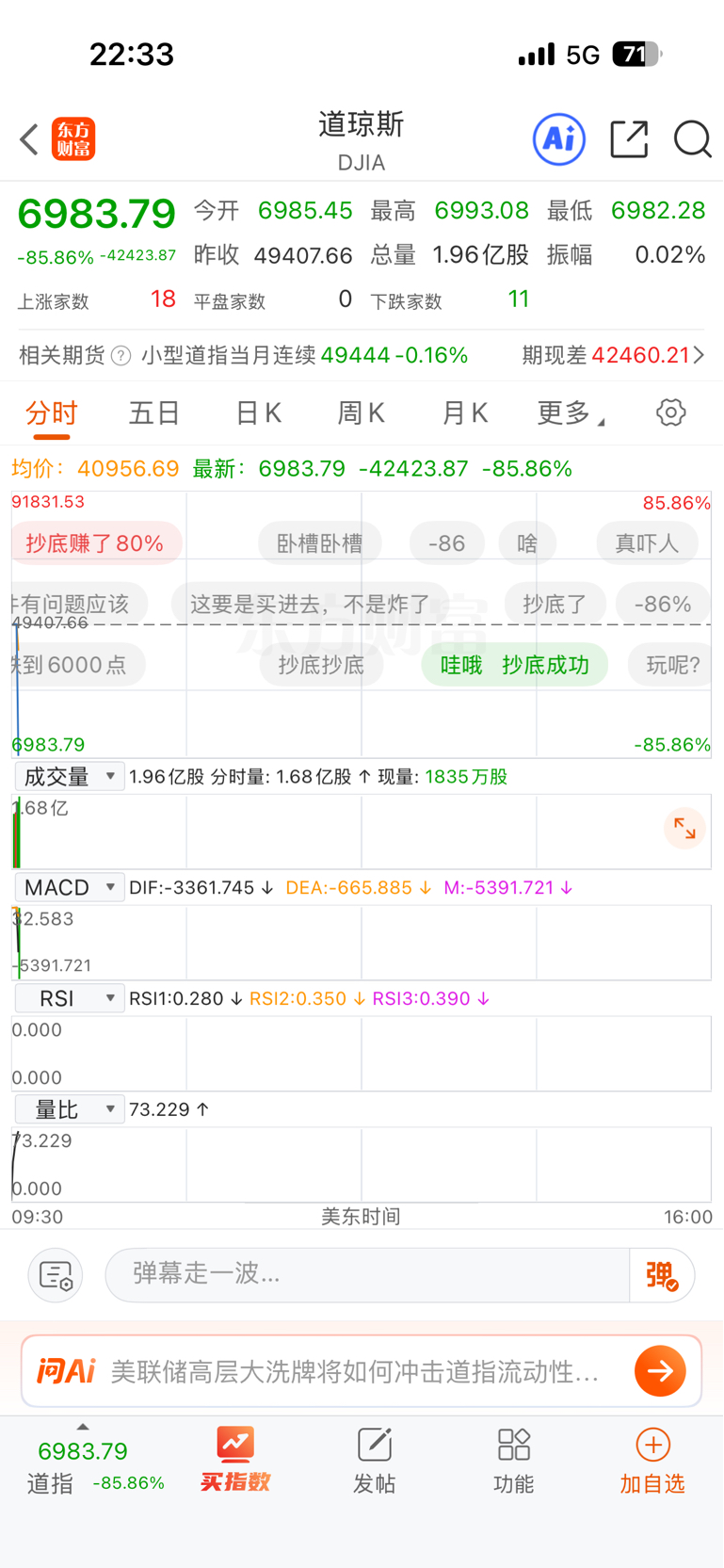Tap the 今开 6985.45 value
This screenshot has height=1568, width=724.
(305, 210)
